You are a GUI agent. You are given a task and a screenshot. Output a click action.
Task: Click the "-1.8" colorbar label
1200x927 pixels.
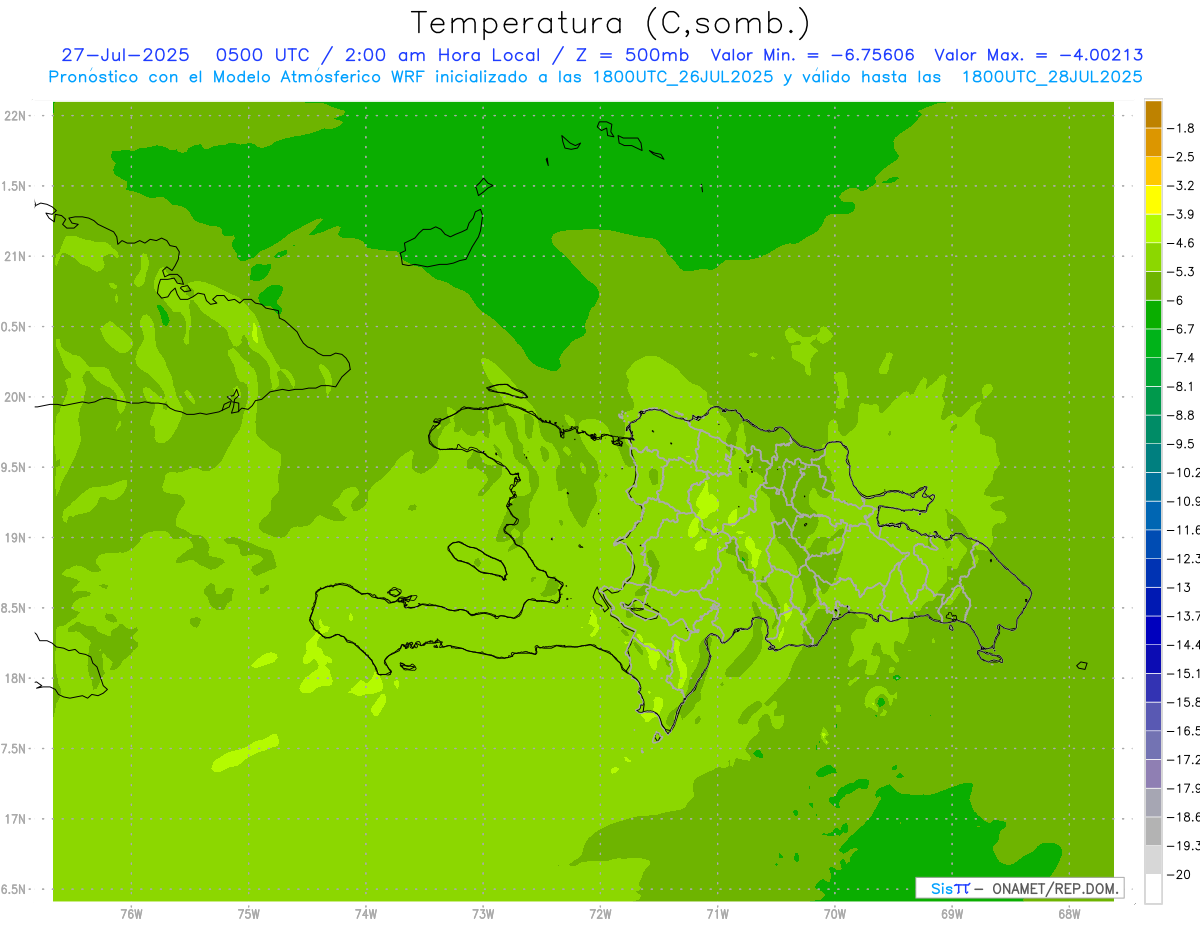pyautogui.click(x=1181, y=128)
